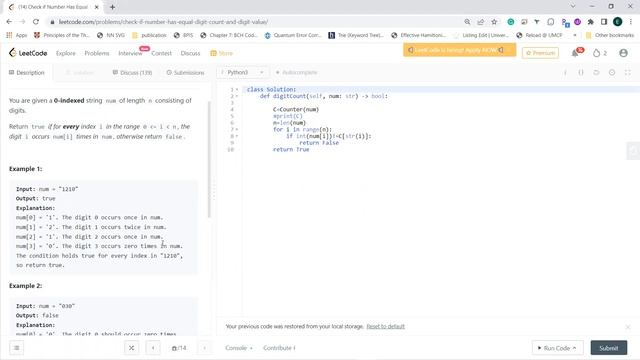
Task: Go to the LeetCode logo home link
Action: tap(28, 53)
